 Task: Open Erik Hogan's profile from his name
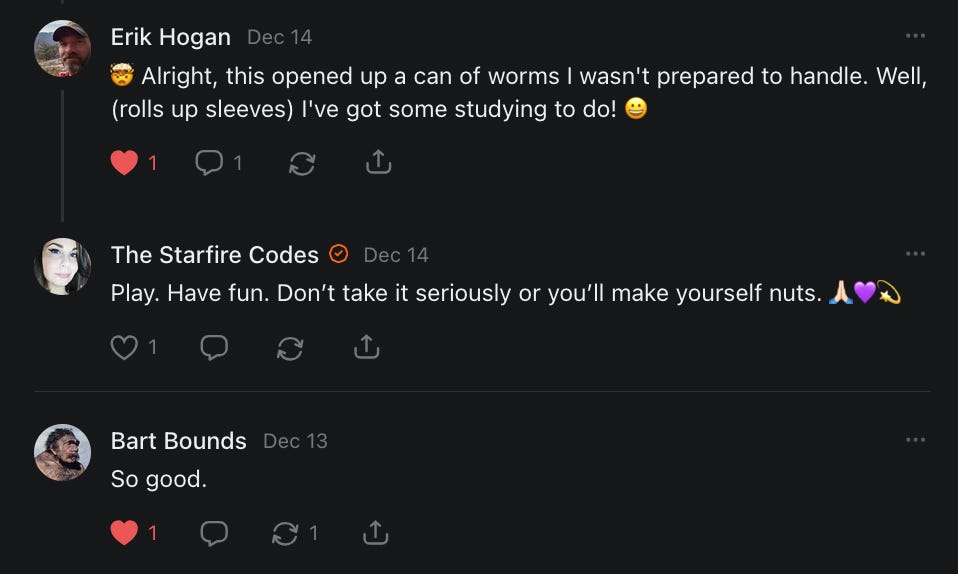(x=170, y=37)
